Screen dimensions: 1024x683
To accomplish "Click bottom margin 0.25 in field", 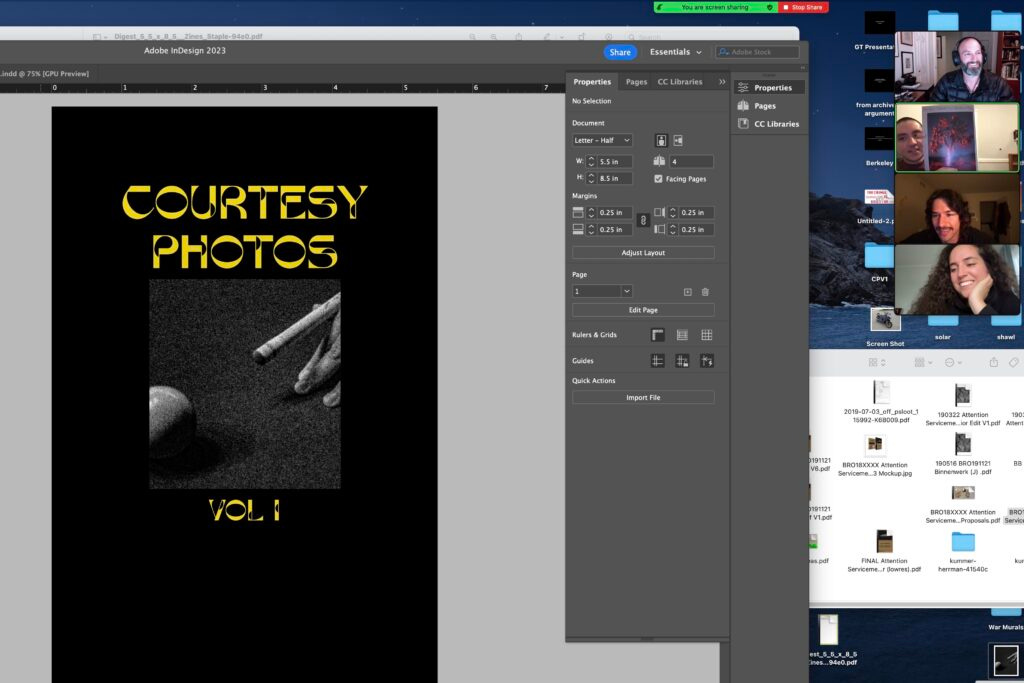I will click(615, 229).
